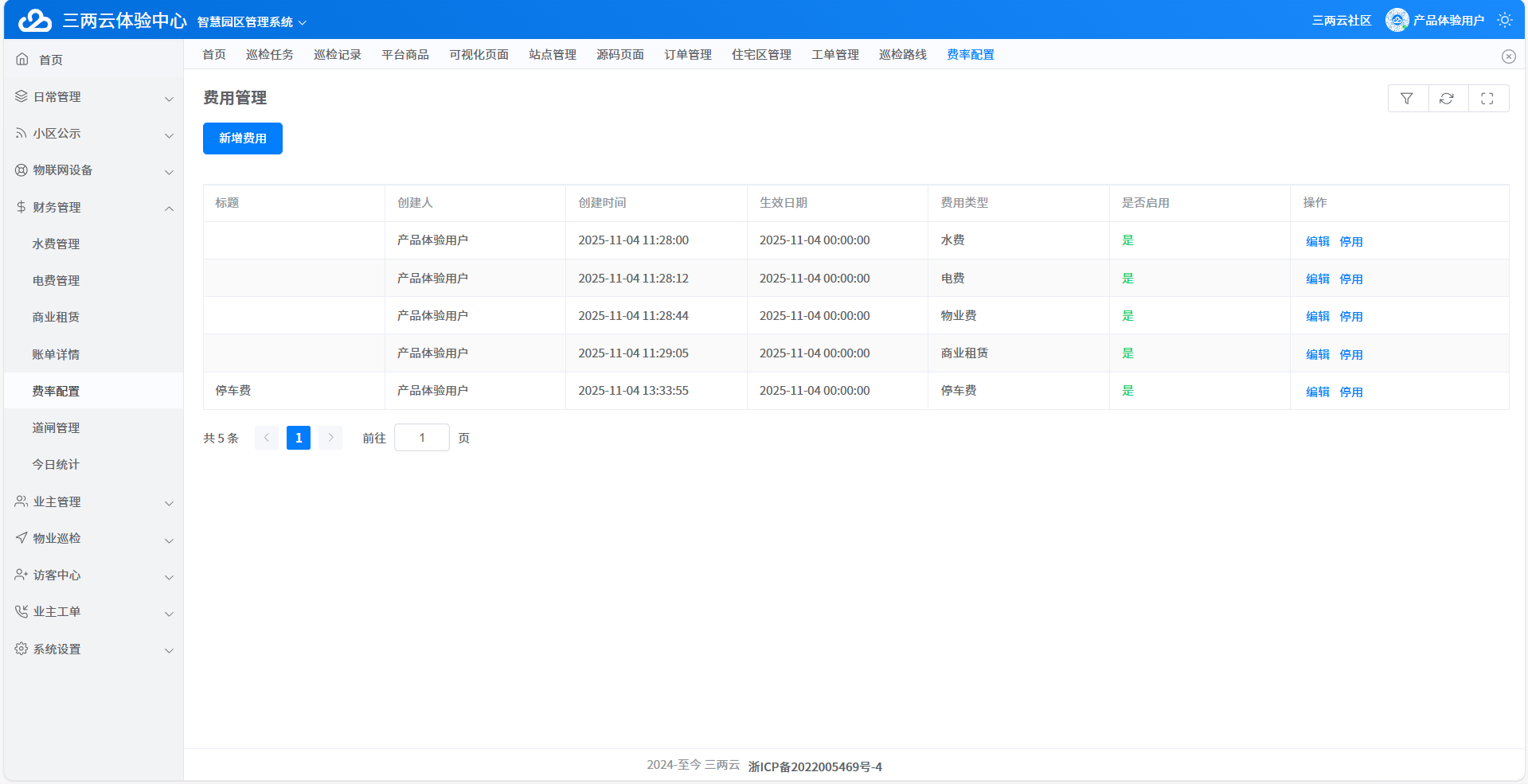Click the page number input field
Screen dimensions: 1528x784
click(421, 437)
